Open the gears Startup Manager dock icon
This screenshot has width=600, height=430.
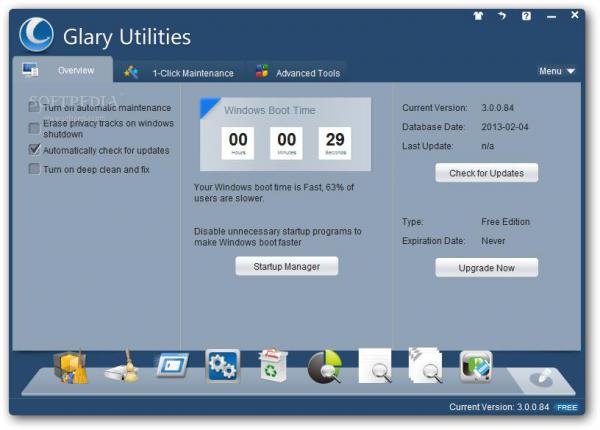pyautogui.click(x=223, y=366)
